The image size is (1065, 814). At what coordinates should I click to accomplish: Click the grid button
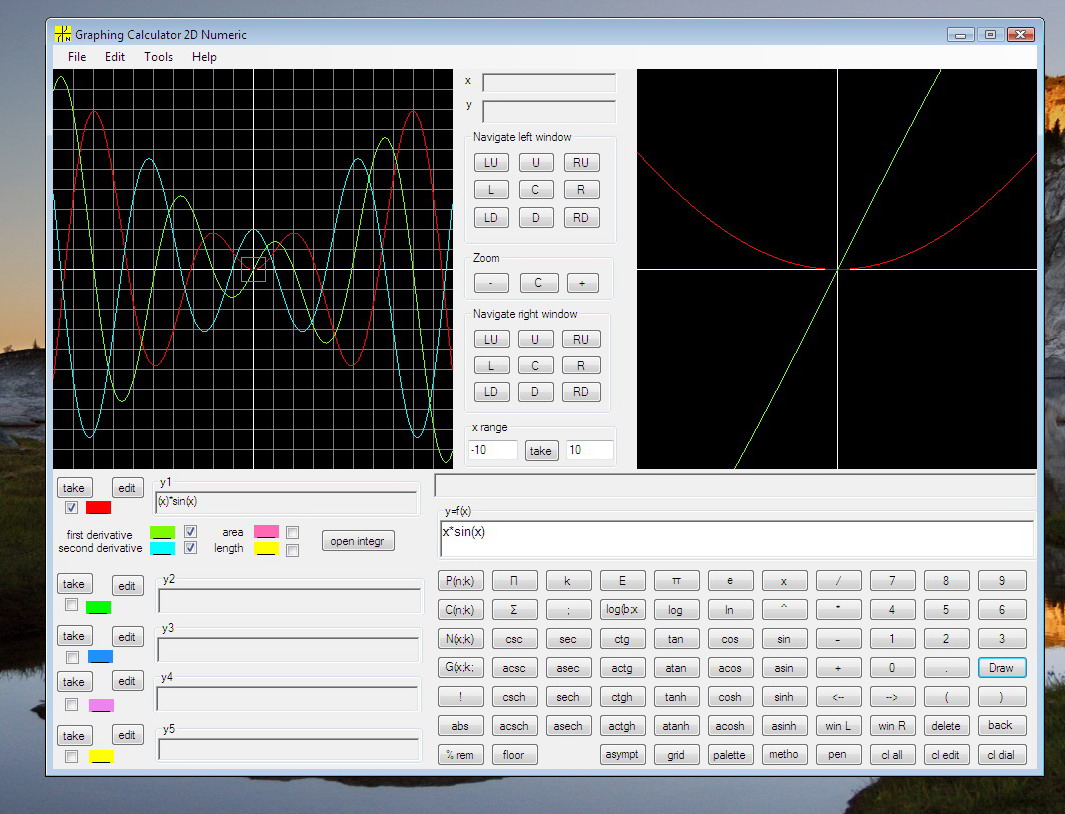click(x=676, y=755)
